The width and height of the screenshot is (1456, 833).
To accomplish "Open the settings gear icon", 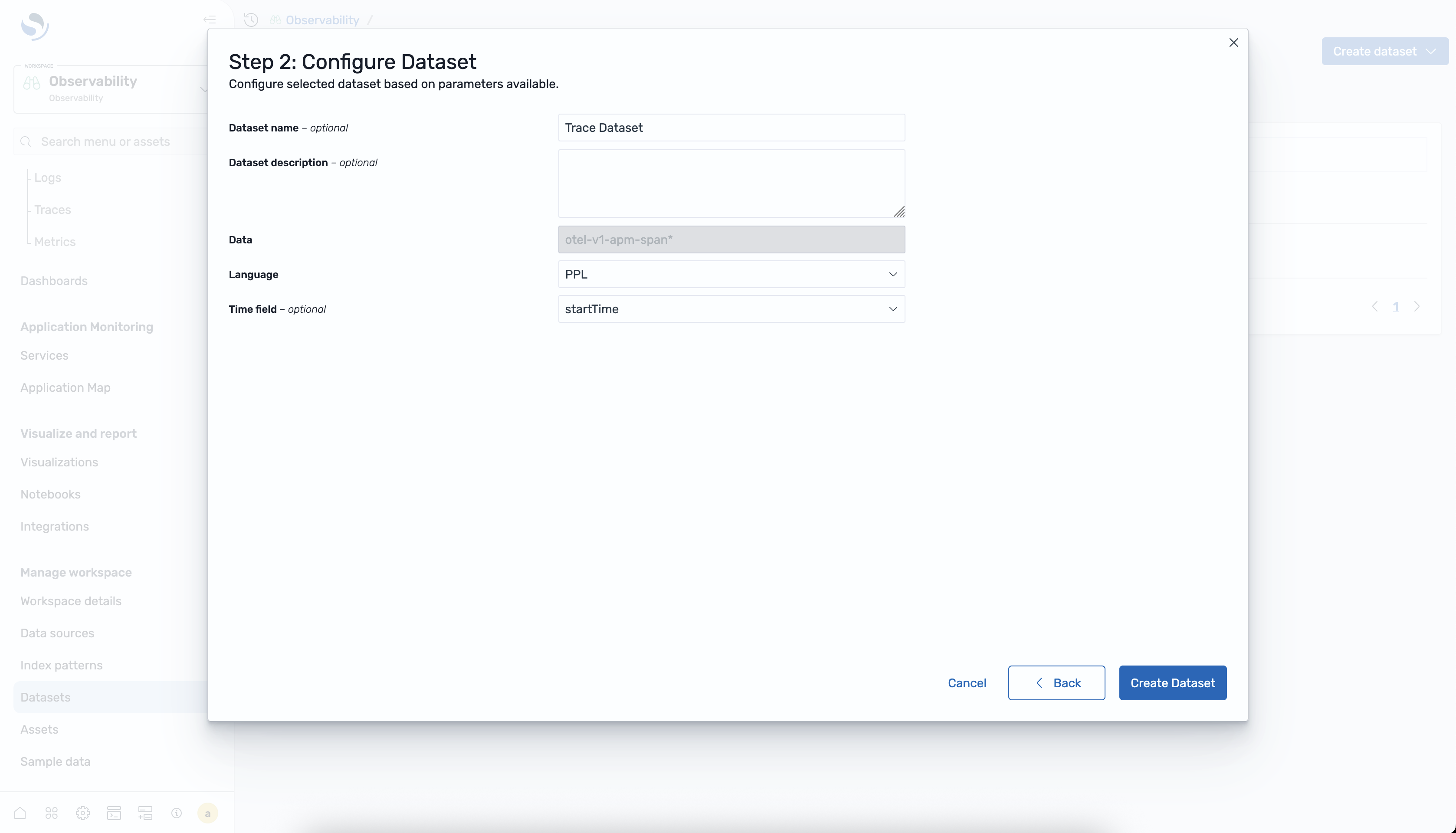I will (x=82, y=813).
